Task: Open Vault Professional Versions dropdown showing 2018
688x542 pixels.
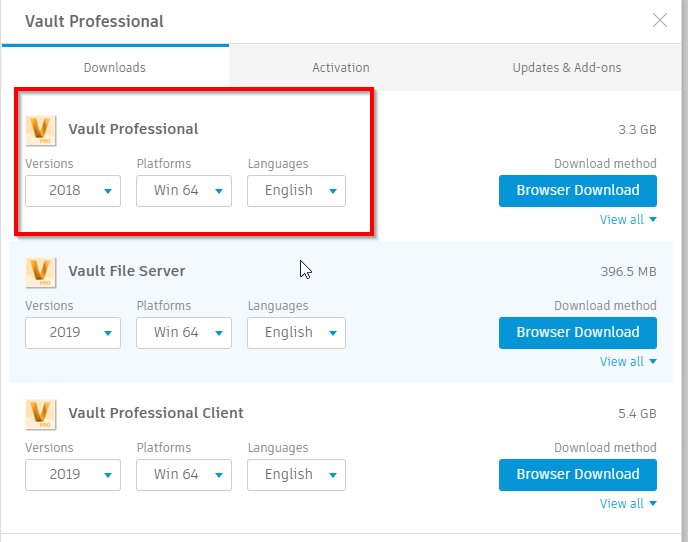Action: (x=73, y=191)
